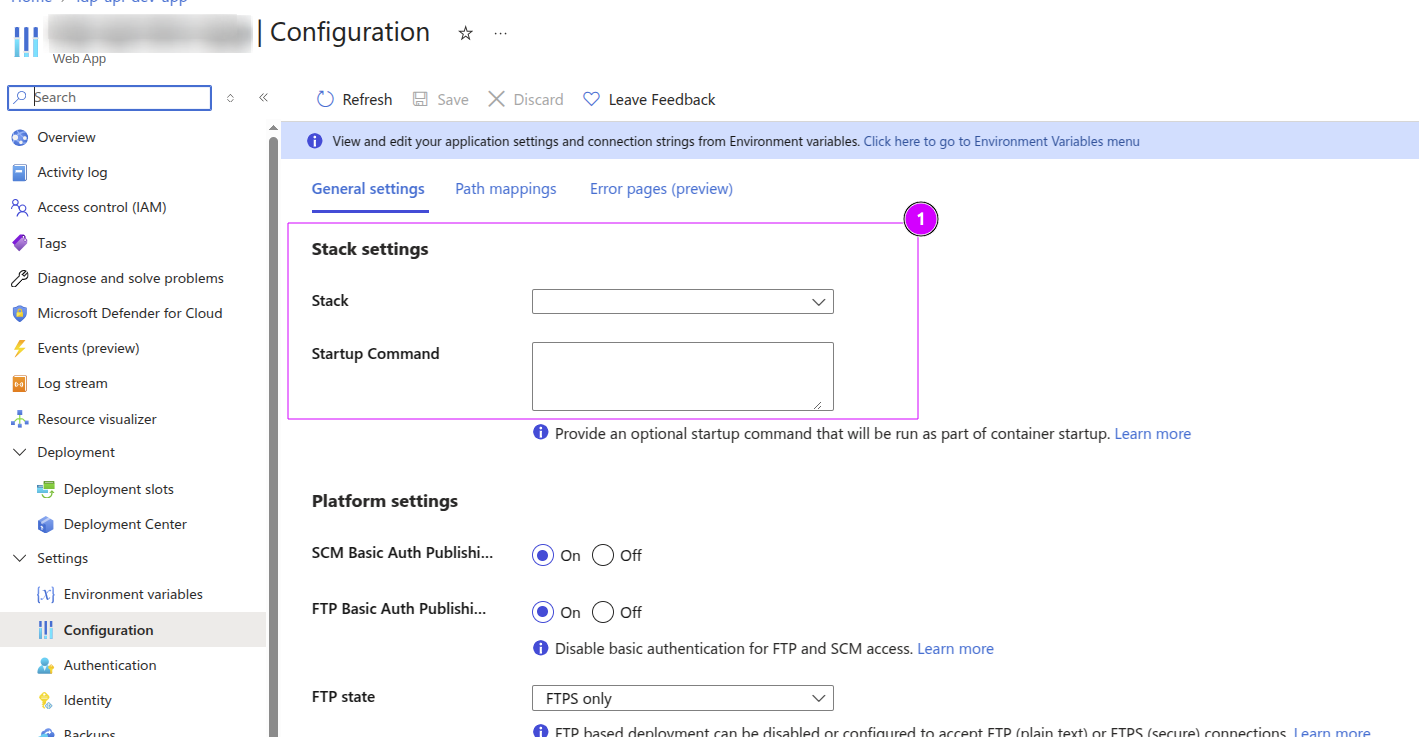Select On for FTP Basic Auth Publishing
The height and width of the screenshot is (737, 1419).
543,612
